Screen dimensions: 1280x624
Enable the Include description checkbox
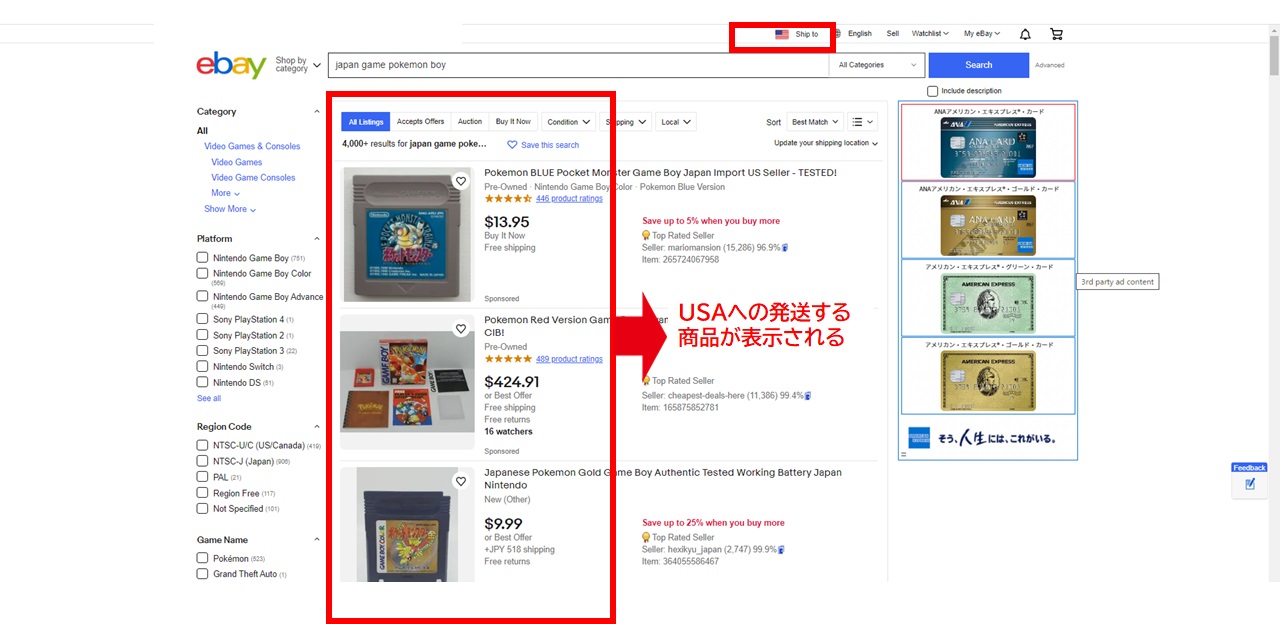pyautogui.click(x=933, y=91)
